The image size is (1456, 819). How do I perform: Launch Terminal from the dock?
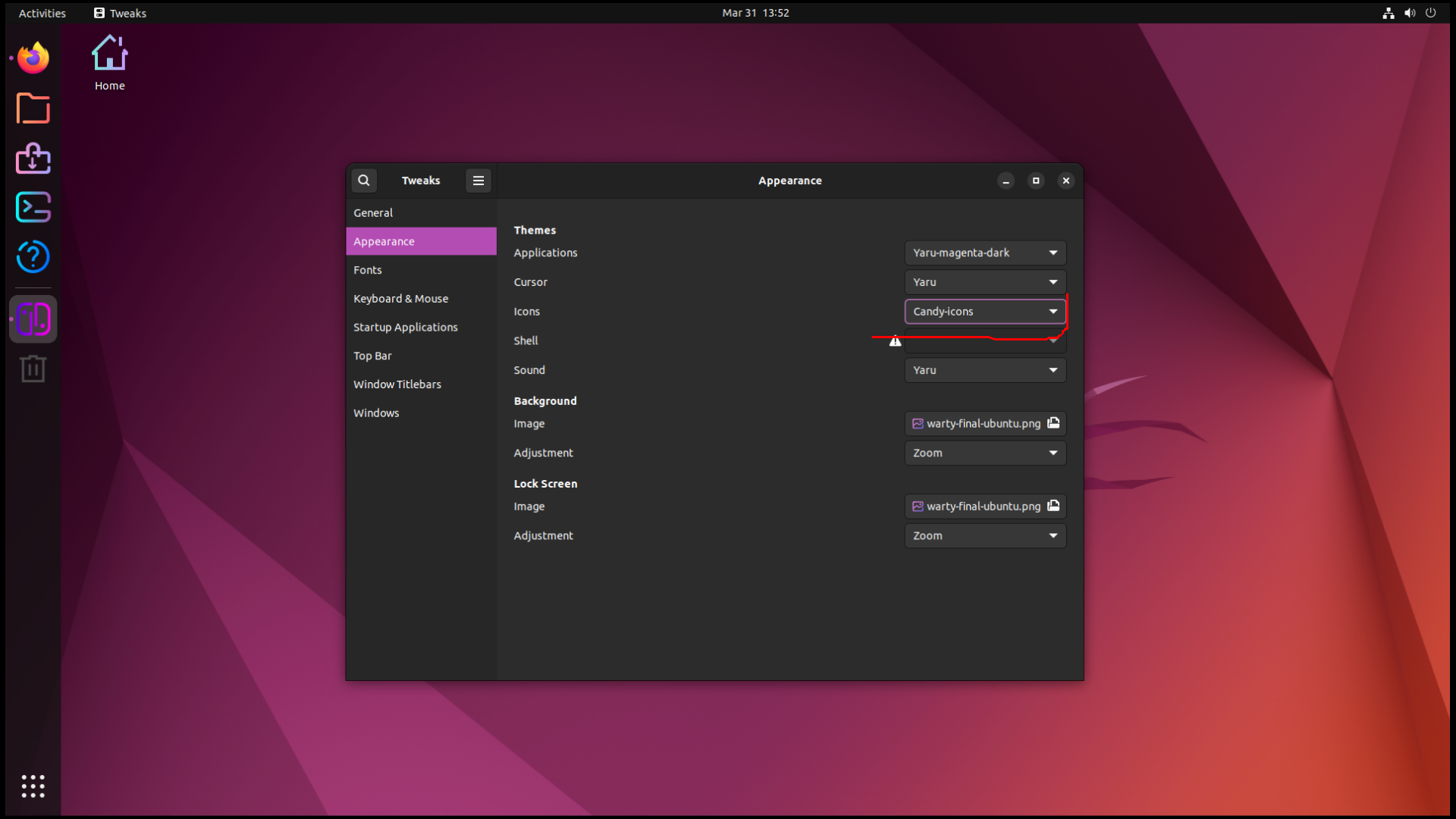click(33, 207)
